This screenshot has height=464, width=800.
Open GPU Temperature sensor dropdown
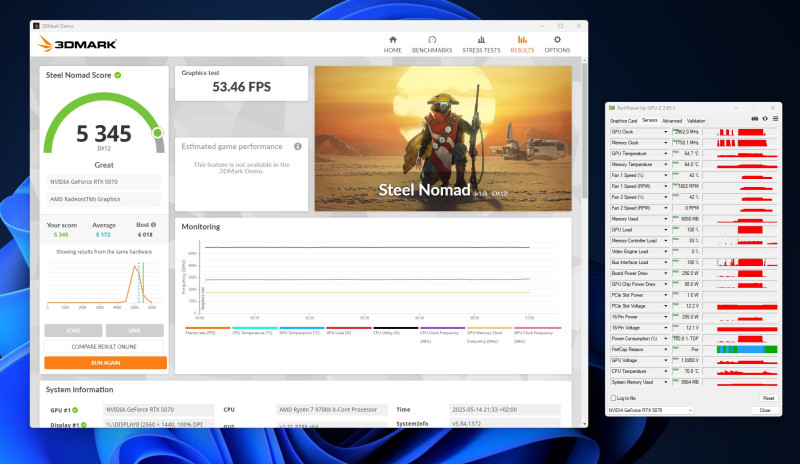665,154
